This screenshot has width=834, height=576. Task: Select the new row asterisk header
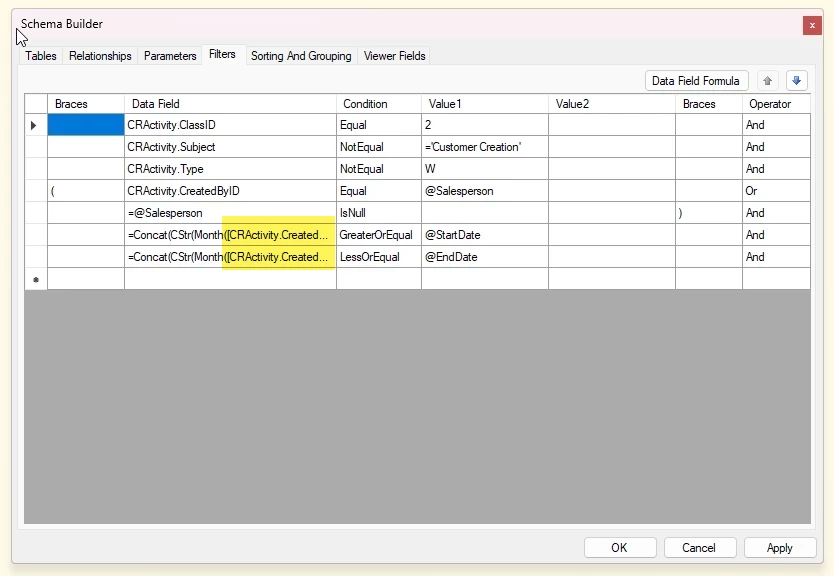[x=36, y=279]
